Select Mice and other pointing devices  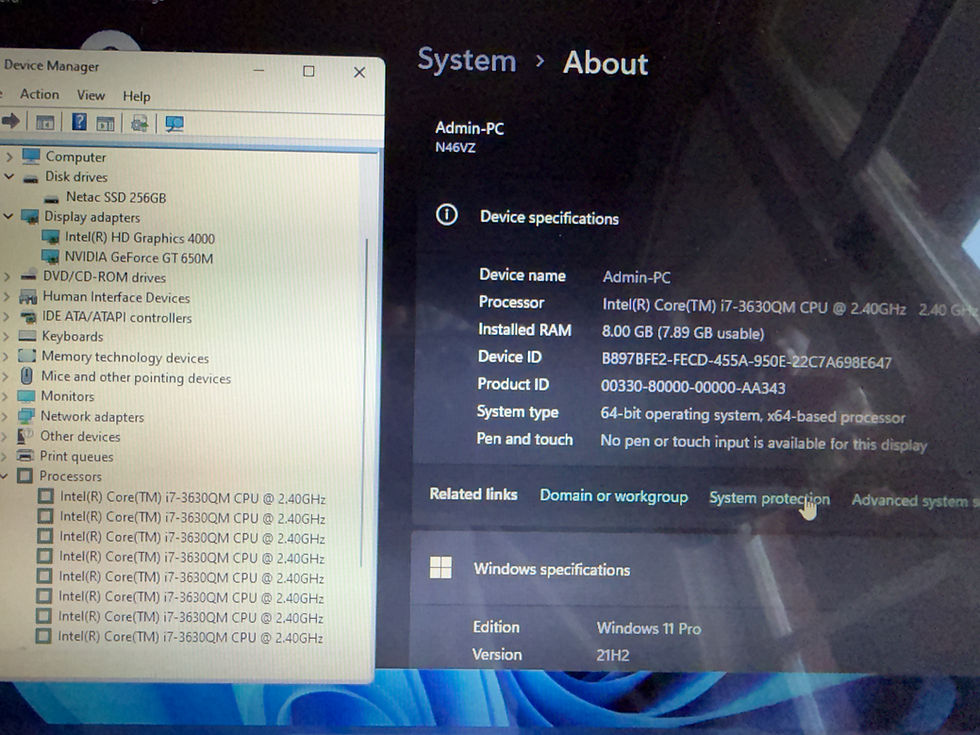[136, 378]
